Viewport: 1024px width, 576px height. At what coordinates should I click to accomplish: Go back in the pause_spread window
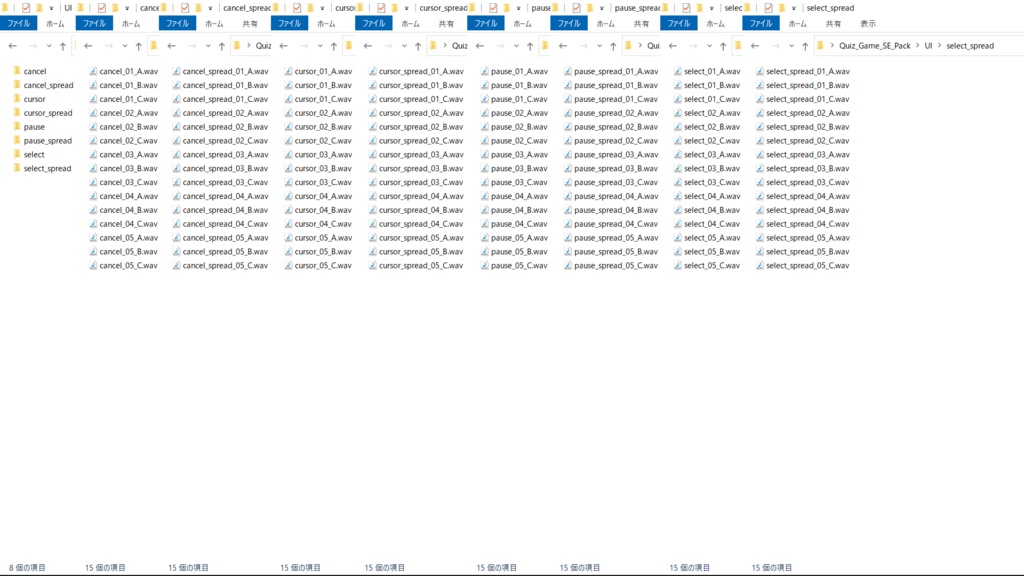[x=563, y=46]
